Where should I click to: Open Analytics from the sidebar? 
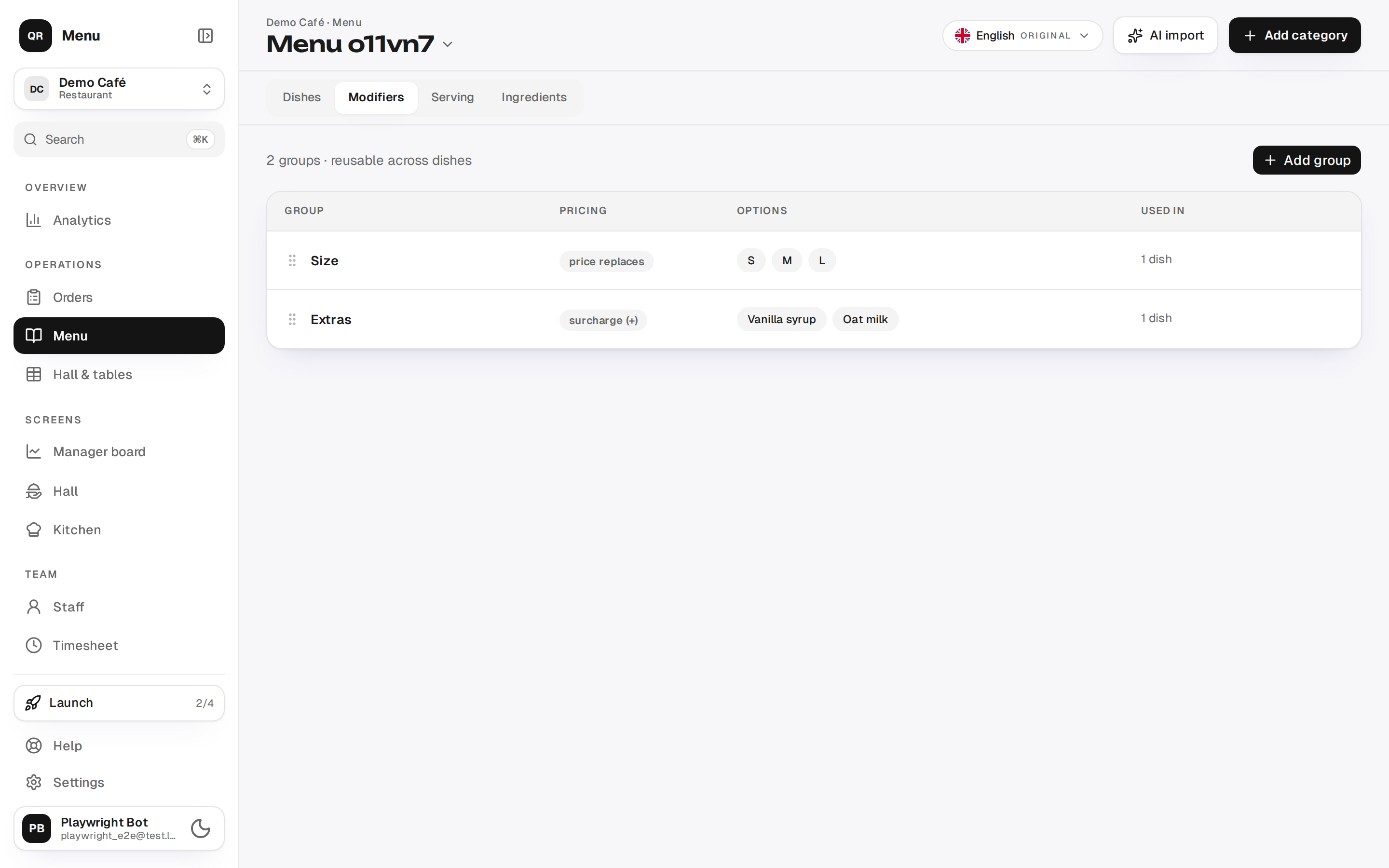(119, 220)
